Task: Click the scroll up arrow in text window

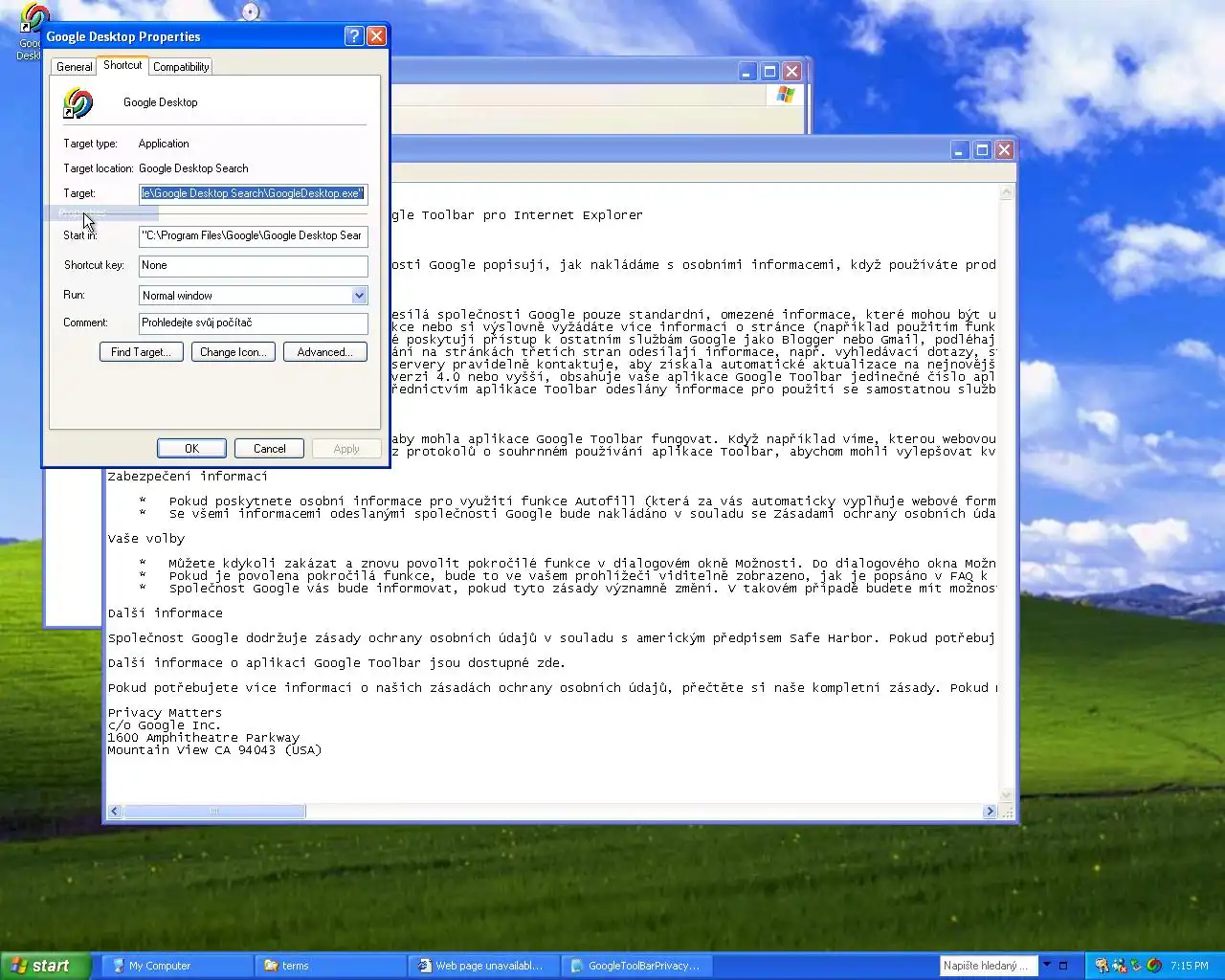Action: pyautogui.click(x=1006, y=193)
